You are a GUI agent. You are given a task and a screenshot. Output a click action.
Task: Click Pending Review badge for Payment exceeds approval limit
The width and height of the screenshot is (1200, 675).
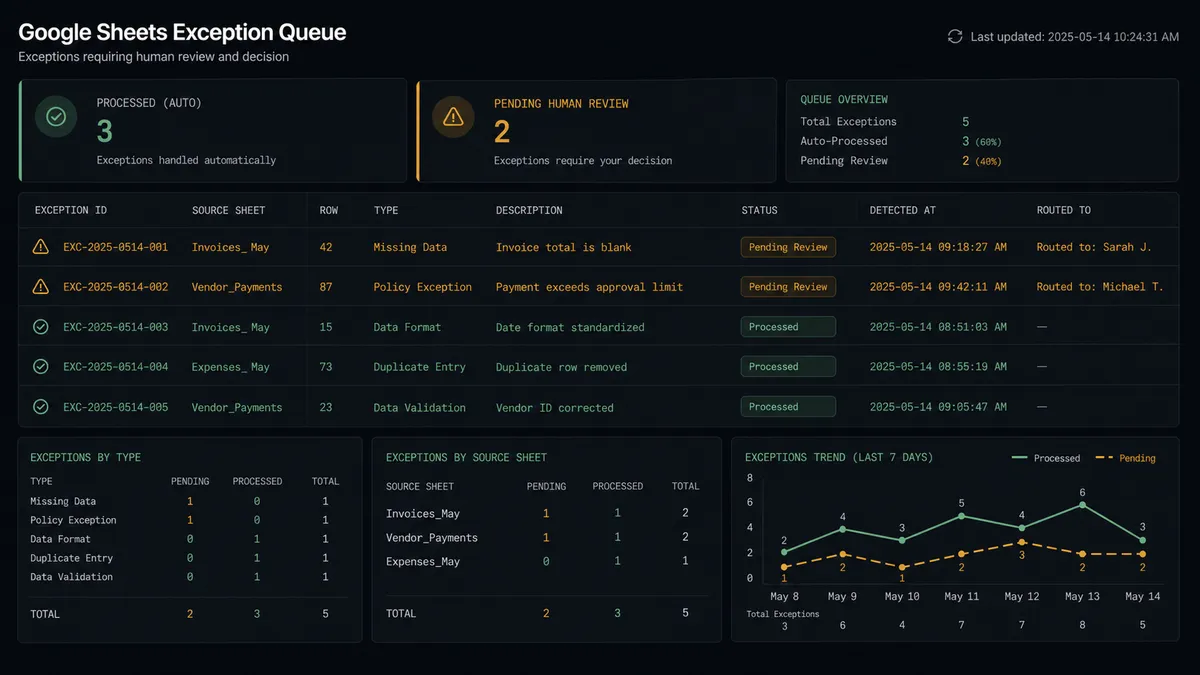pos(788,287)
